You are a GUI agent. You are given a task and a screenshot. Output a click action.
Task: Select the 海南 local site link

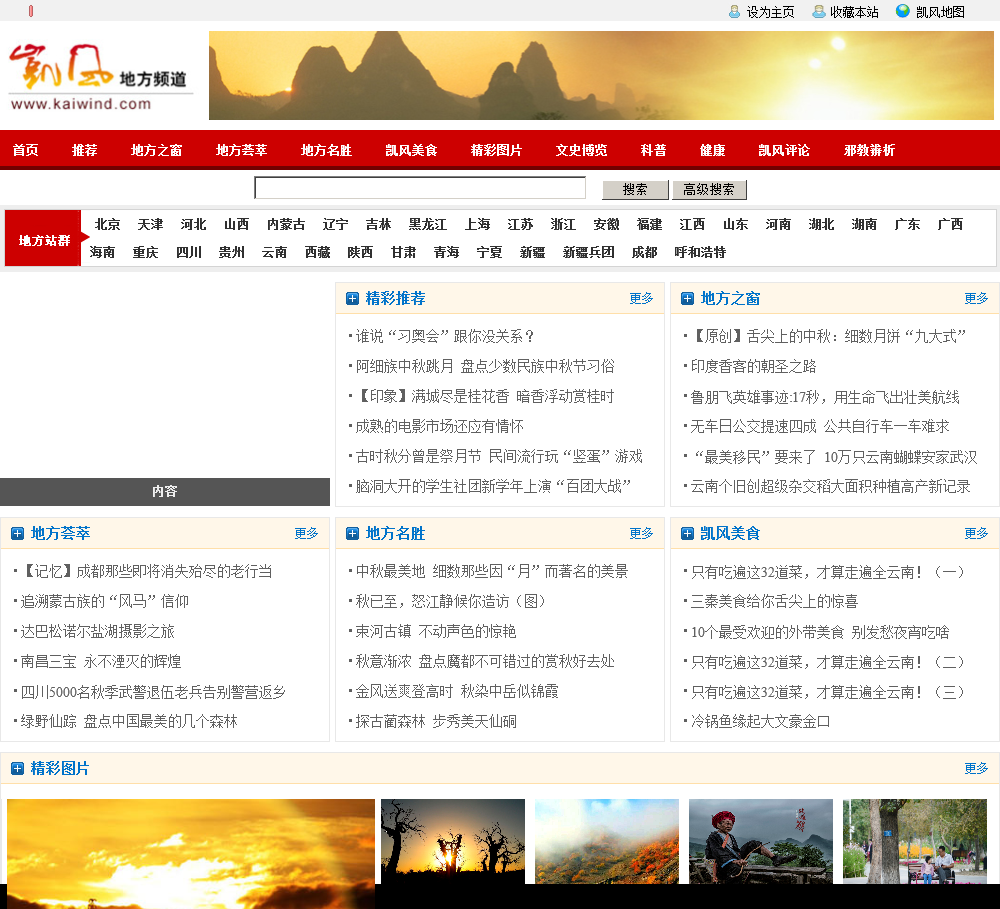point(102,253)
